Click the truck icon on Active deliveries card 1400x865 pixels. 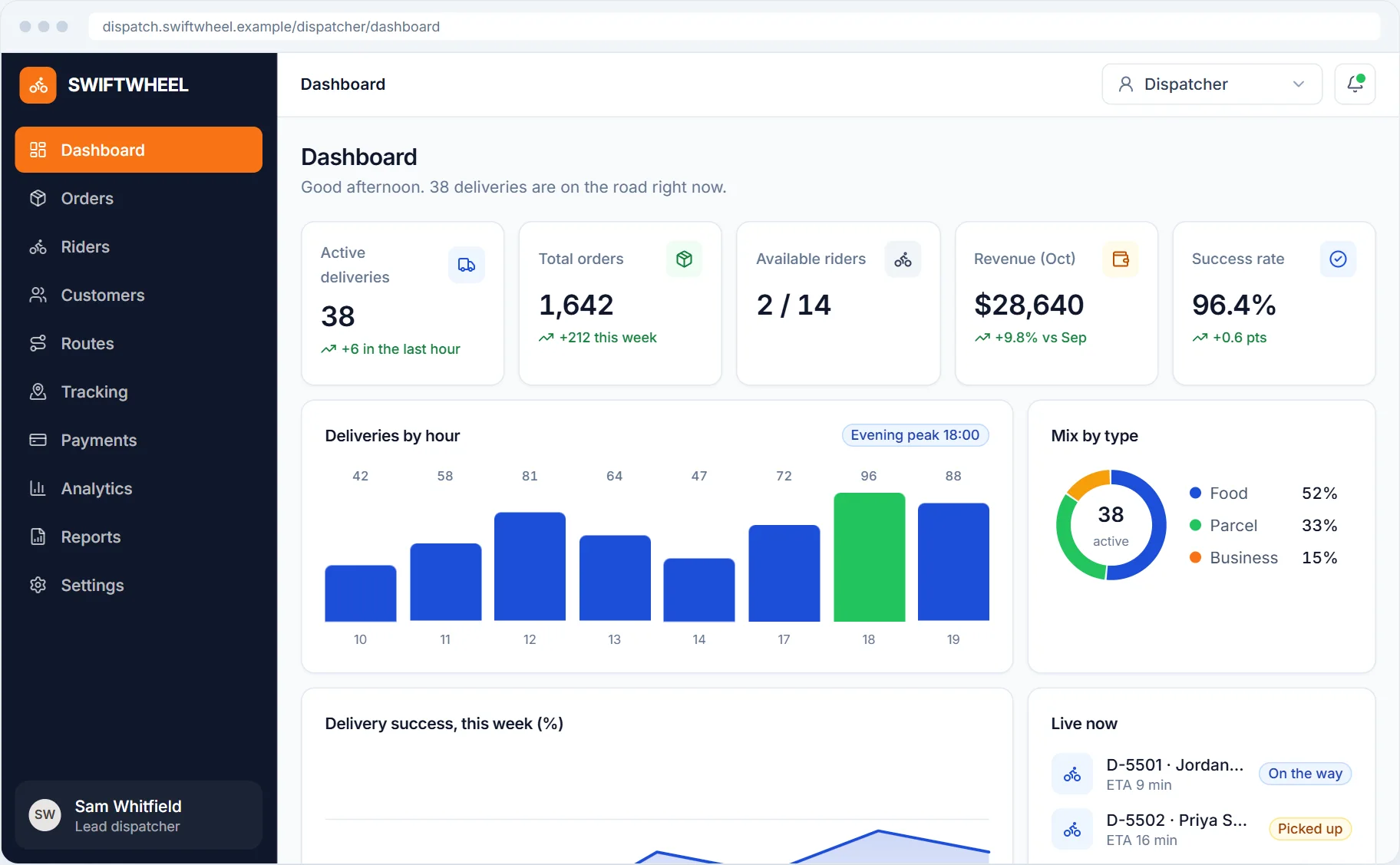(x=466, y=265)
